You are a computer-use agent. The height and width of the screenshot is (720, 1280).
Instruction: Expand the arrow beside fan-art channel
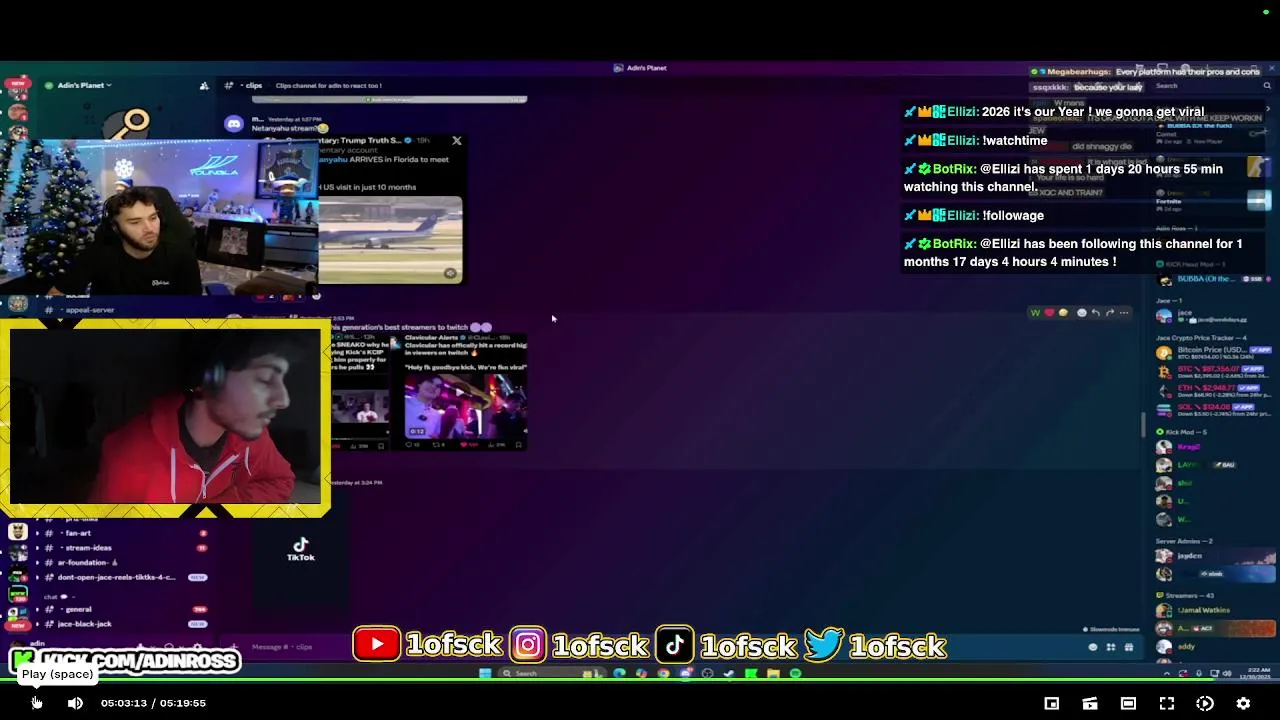pos(37,533)
